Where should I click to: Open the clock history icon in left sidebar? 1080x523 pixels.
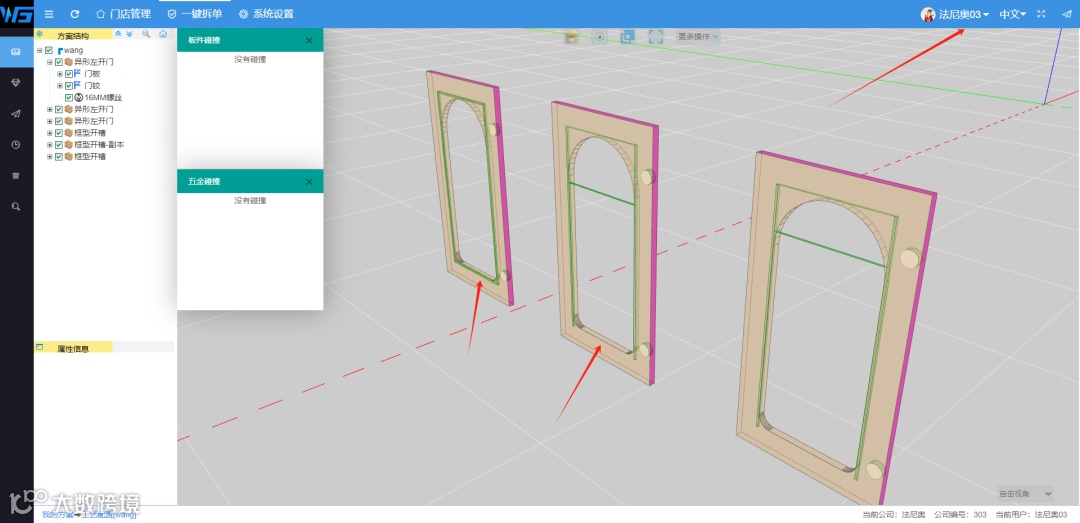click(x=16, y=145)
